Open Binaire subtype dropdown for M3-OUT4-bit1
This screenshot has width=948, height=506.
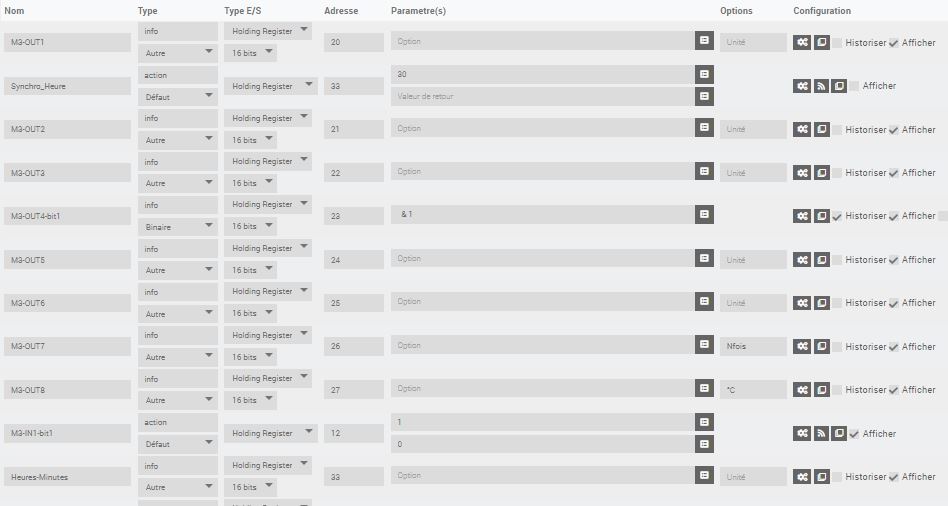(x=178, y=227)
